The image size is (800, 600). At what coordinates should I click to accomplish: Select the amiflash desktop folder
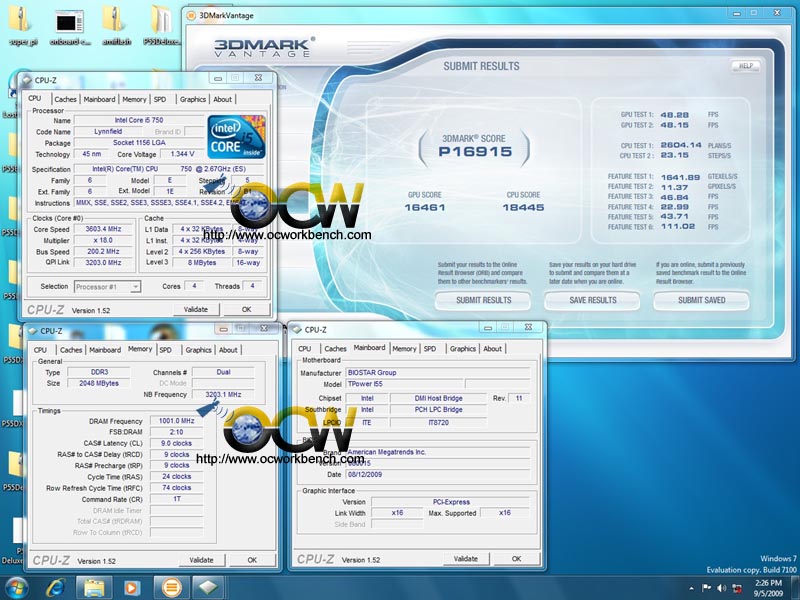click(x=116, y=24)
